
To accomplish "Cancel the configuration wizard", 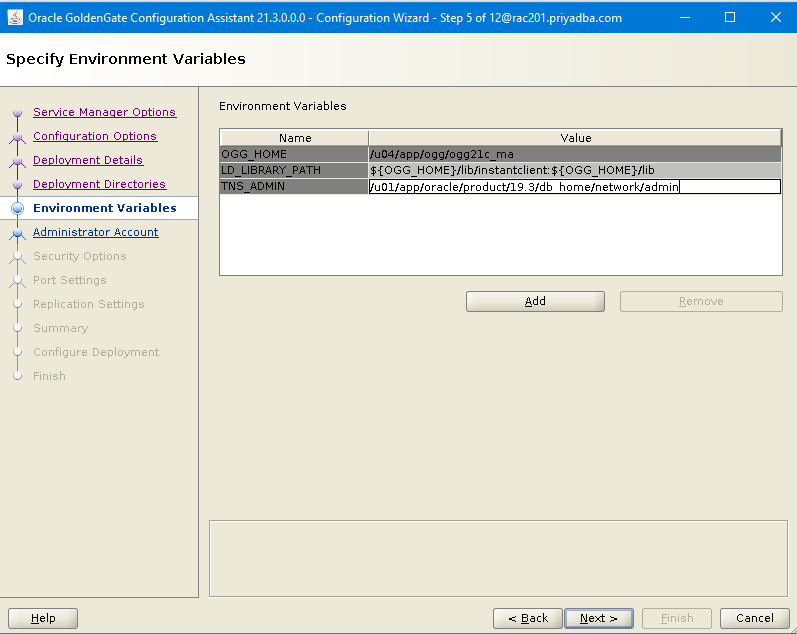I will tap(755, 618).
